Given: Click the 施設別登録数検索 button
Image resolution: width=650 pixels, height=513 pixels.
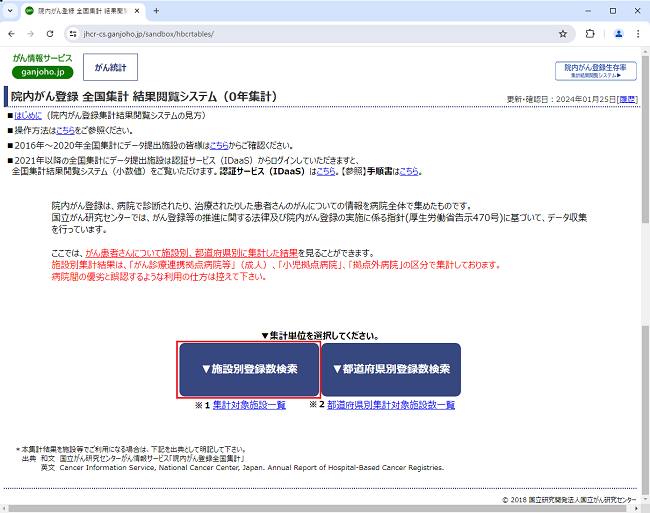Looking at the screenshot, I should tap(249, 369).
